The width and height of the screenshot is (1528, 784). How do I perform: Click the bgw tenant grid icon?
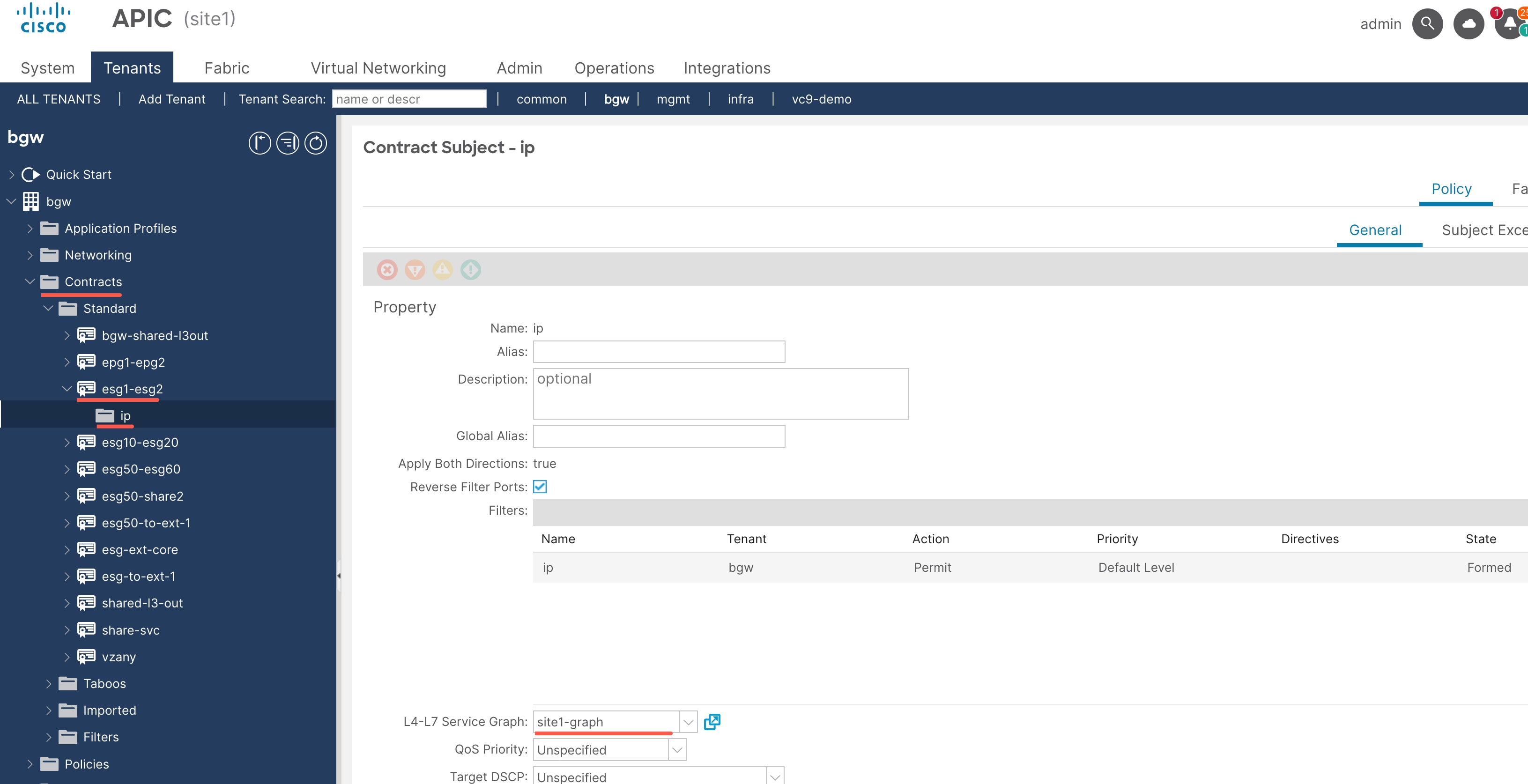point(31,202)
